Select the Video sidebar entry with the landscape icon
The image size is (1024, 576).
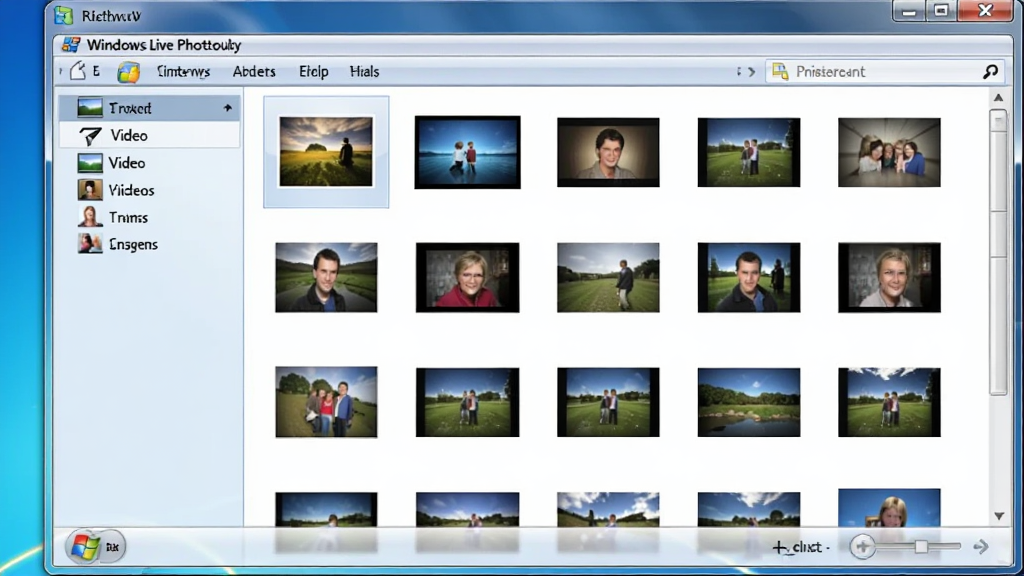click(x=150, y=163)
